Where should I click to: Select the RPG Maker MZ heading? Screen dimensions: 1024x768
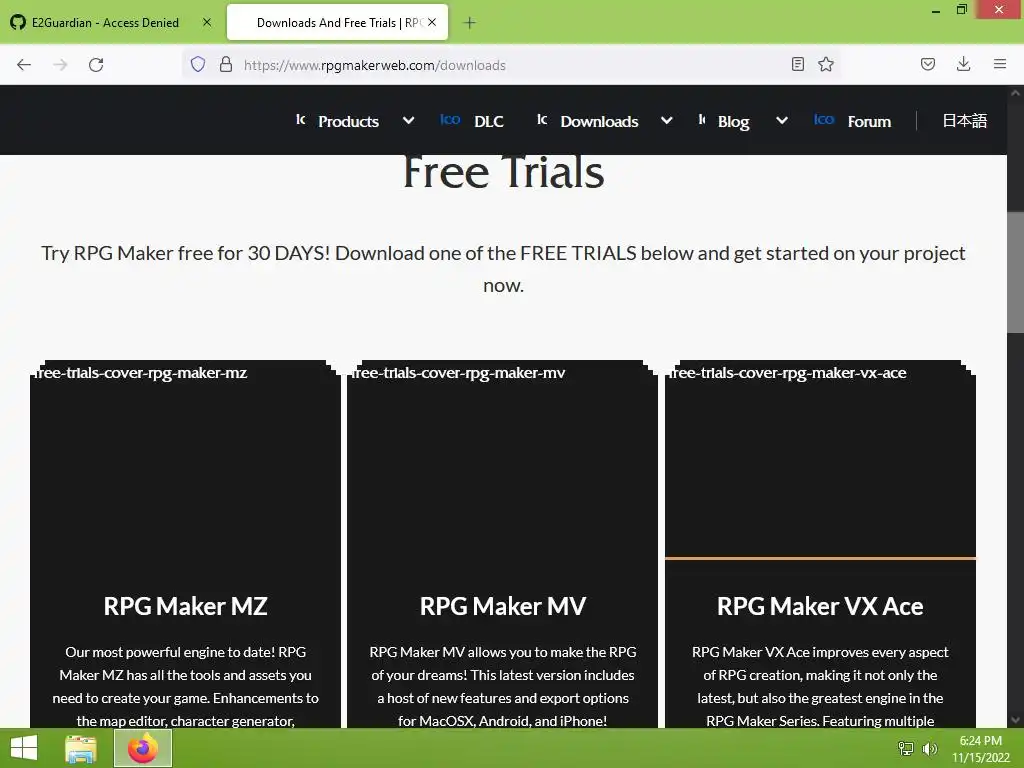(185, 606)
